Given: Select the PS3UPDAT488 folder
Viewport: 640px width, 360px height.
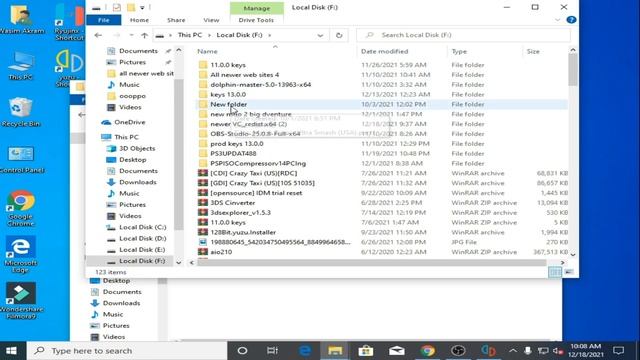Looking at the screenshot, I should point(233,153).
